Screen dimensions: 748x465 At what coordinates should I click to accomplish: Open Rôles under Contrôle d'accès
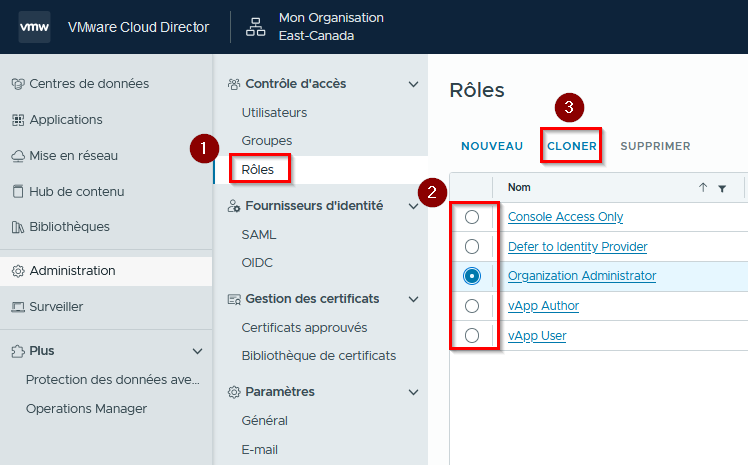[x=258, y=170]
